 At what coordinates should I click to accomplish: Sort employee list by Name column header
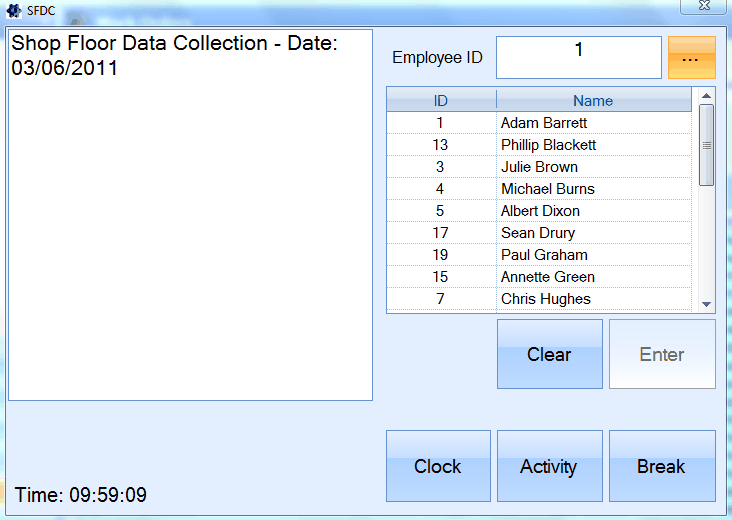point(593,100)
